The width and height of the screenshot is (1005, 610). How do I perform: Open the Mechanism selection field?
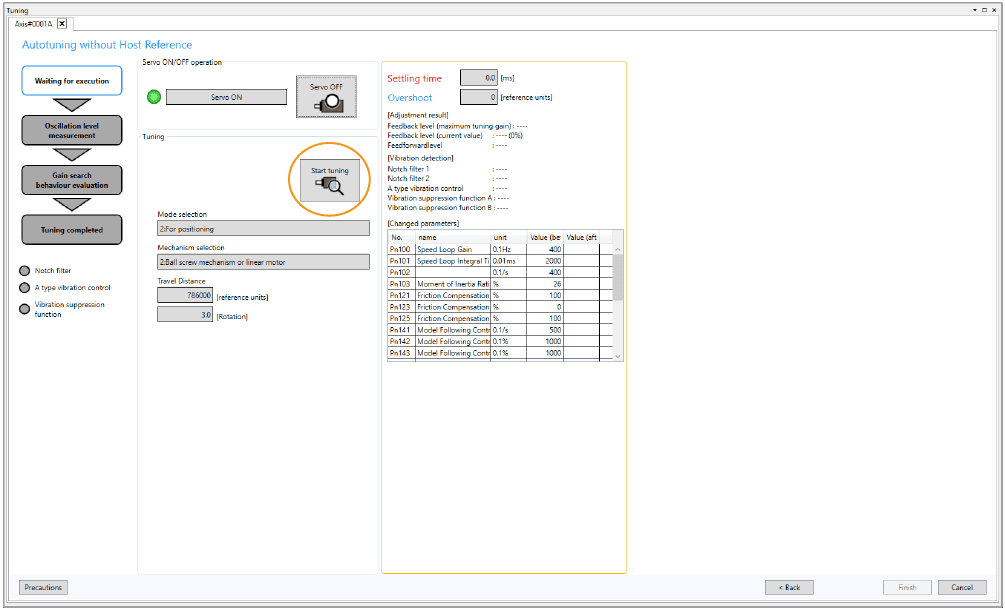[263, 262]
